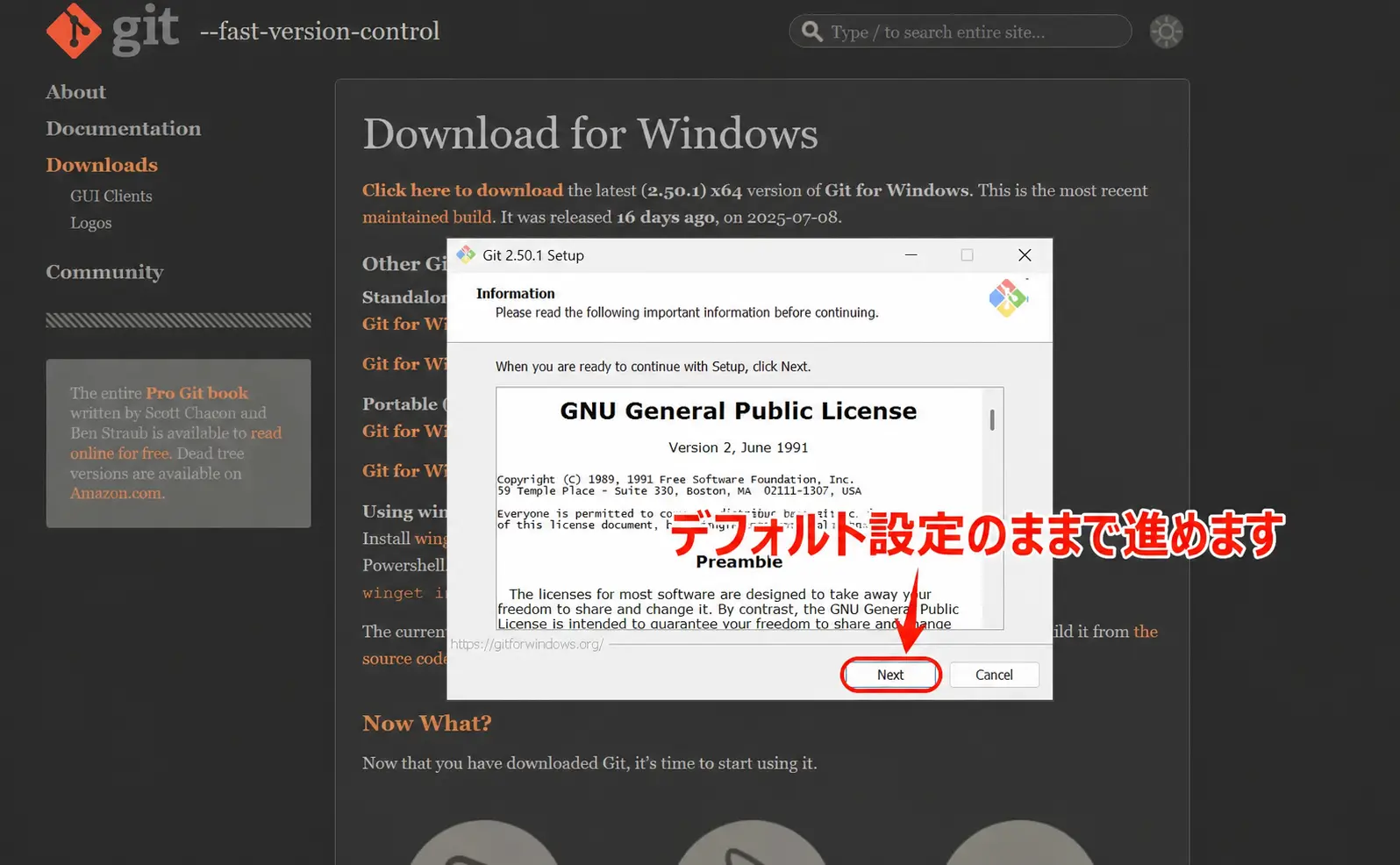The width and height of the screenshot is (1400, 865).
Task: Click the 'Now What?' heading
Action: [427, 723]
